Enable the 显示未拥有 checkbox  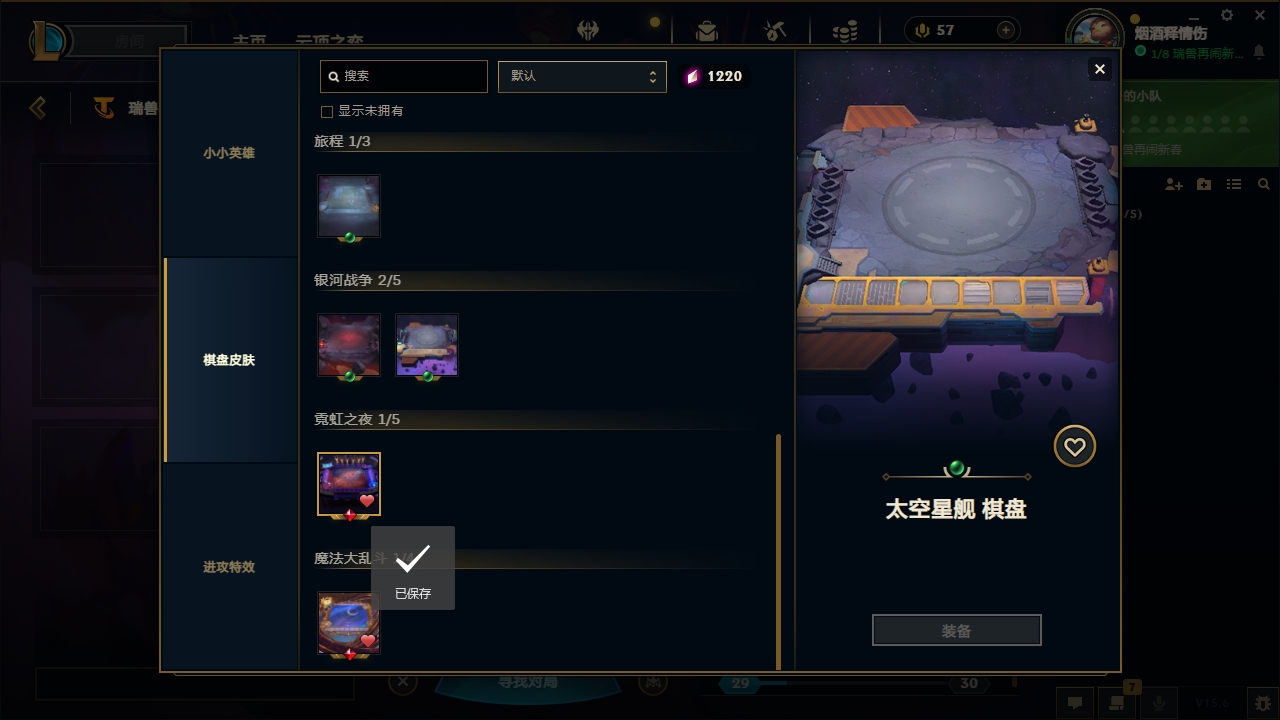click(x=326, y=112)
